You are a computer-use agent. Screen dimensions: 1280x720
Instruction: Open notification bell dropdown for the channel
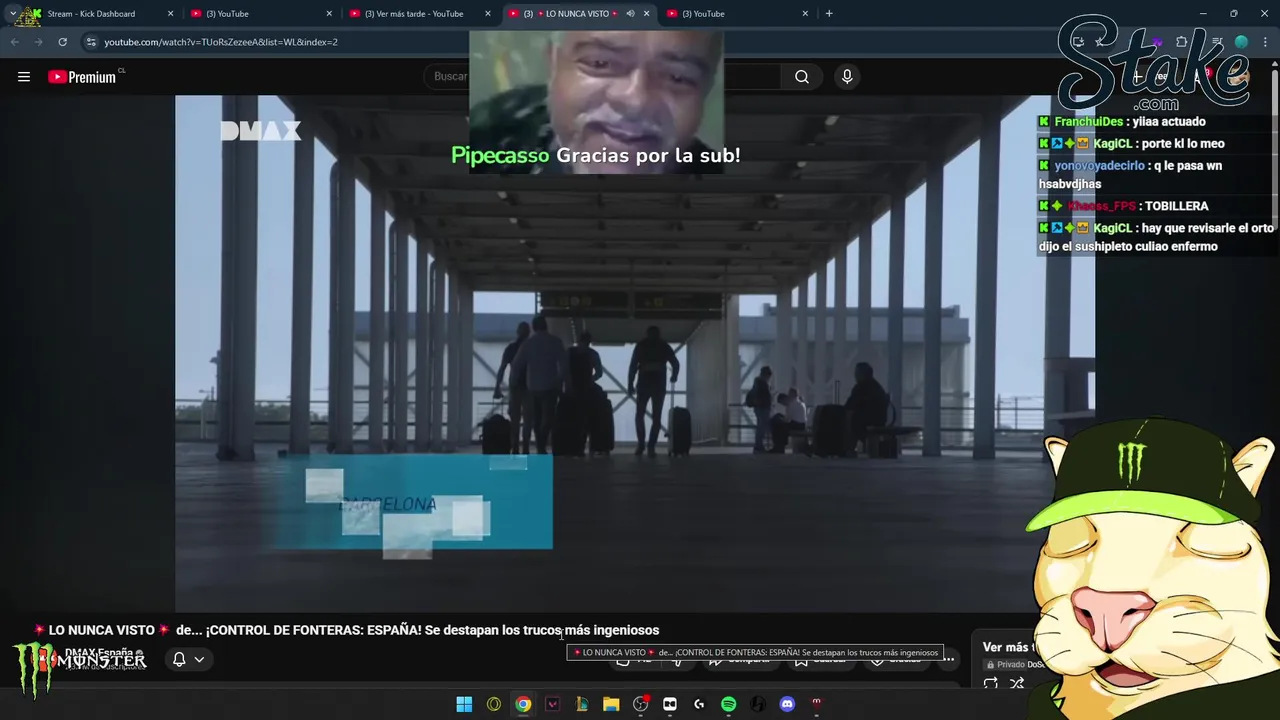coord(189,659)
